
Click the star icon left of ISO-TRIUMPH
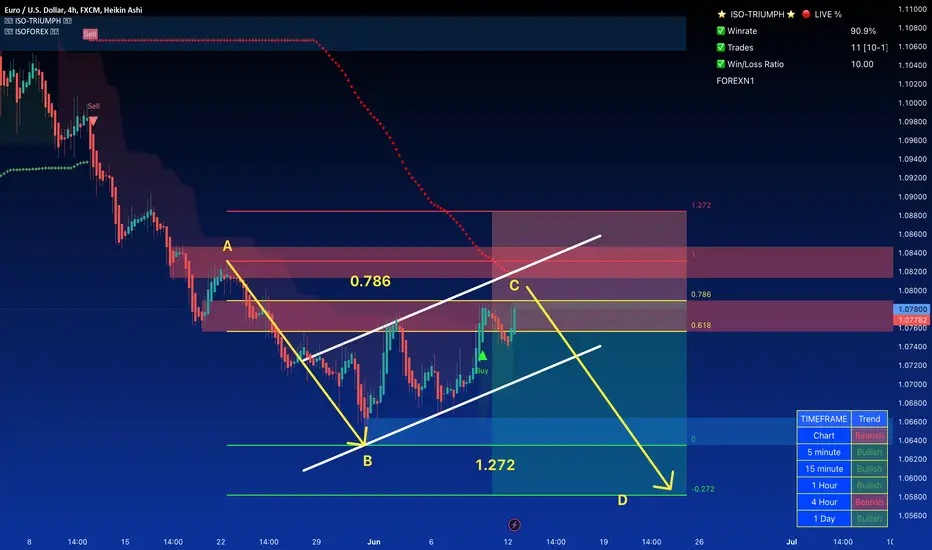coord(722,14)
